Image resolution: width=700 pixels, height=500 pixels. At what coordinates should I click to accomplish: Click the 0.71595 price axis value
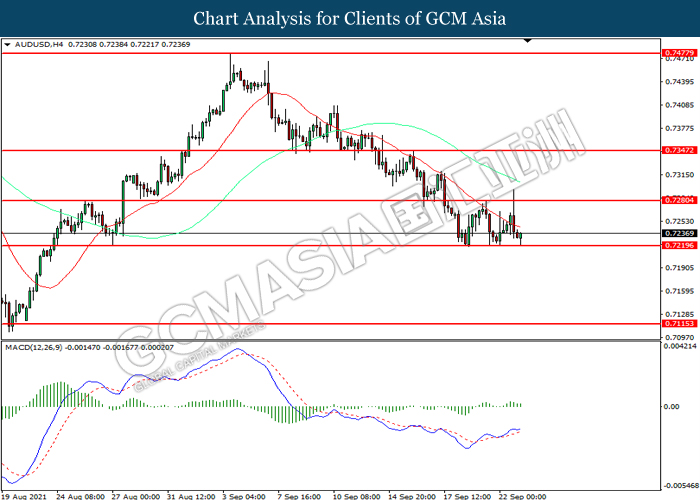(679, 291)
